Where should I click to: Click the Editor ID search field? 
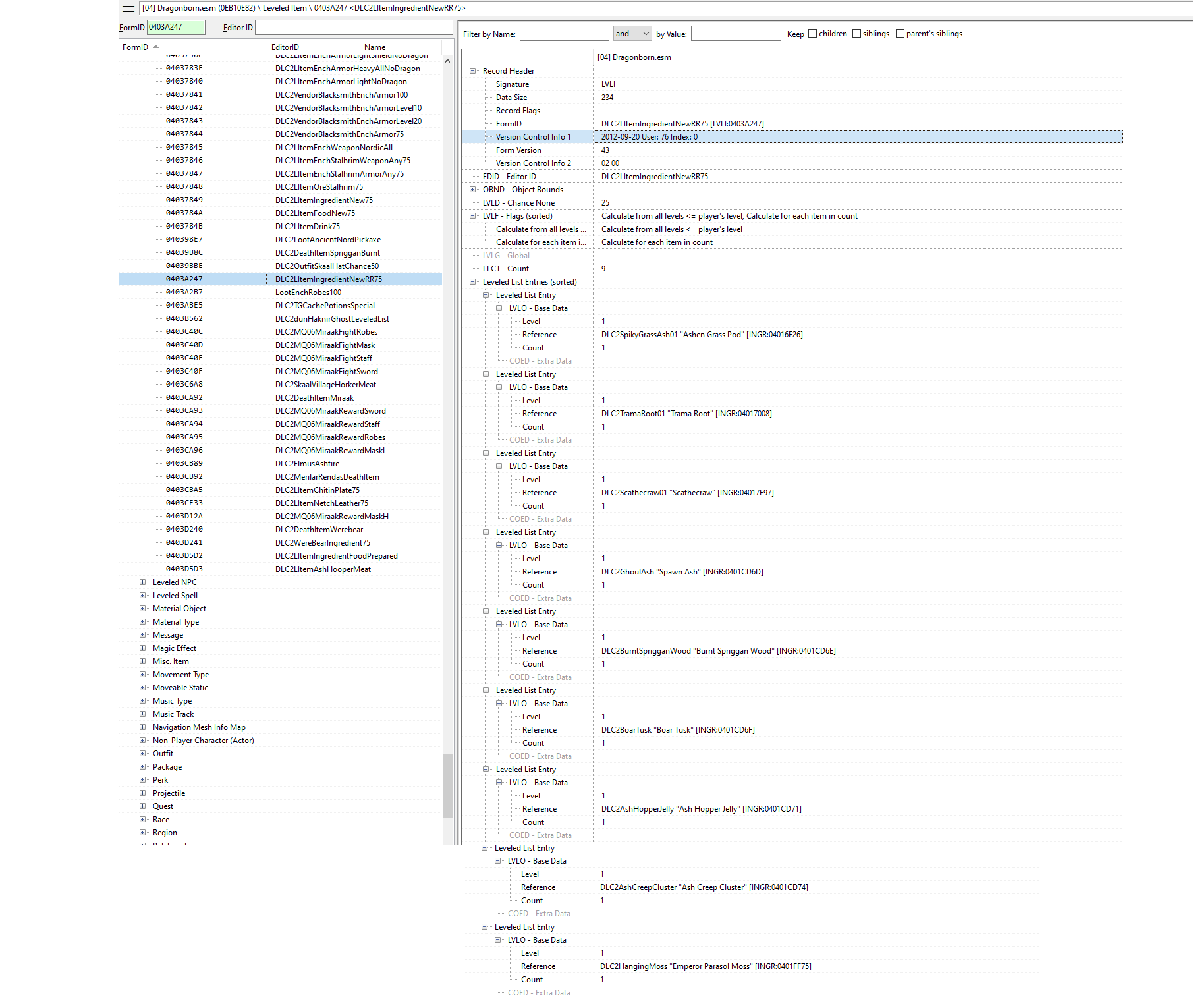point(354,27)
